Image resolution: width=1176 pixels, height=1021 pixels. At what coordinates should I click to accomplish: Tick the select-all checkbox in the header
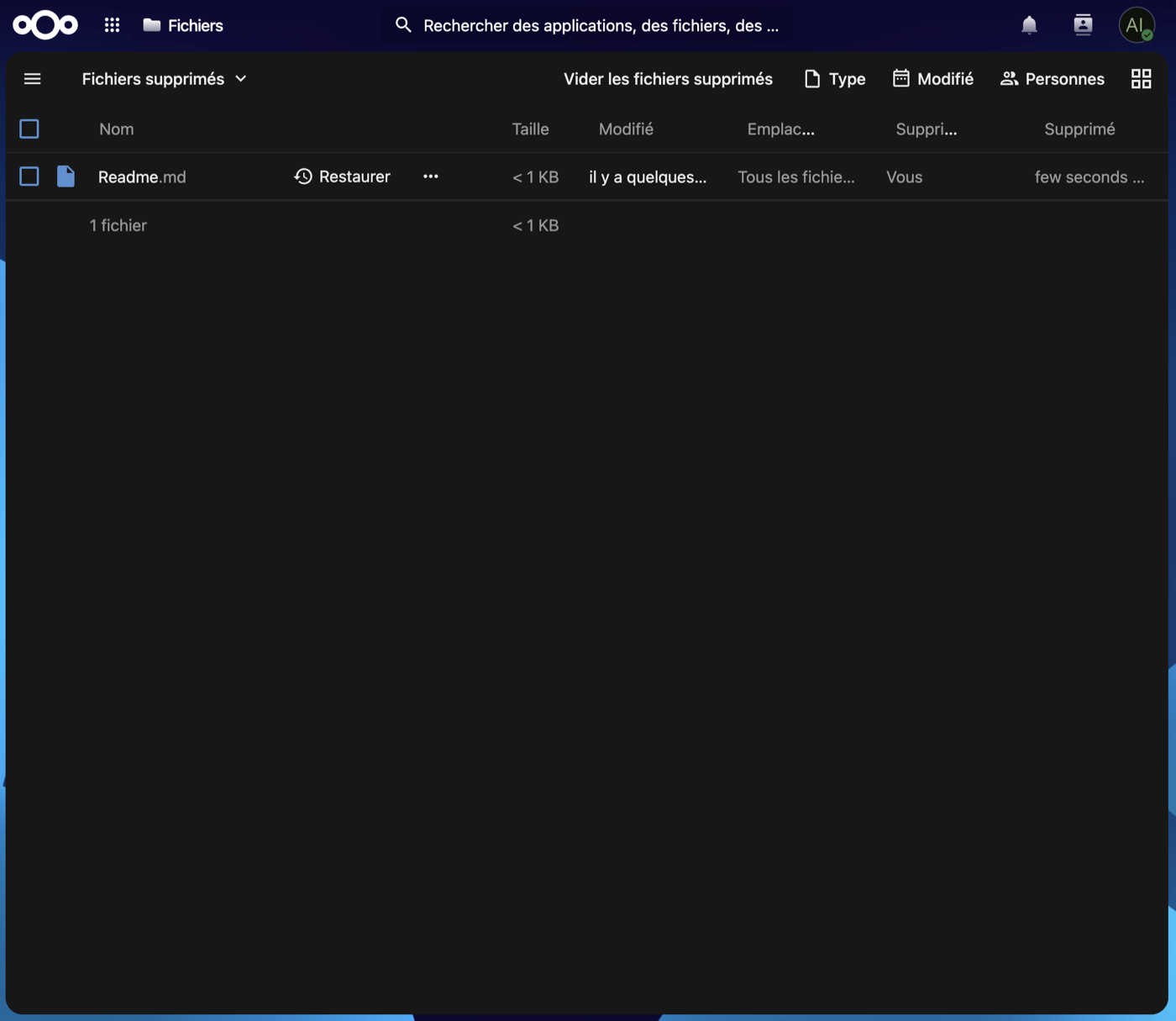click(29, 129)
